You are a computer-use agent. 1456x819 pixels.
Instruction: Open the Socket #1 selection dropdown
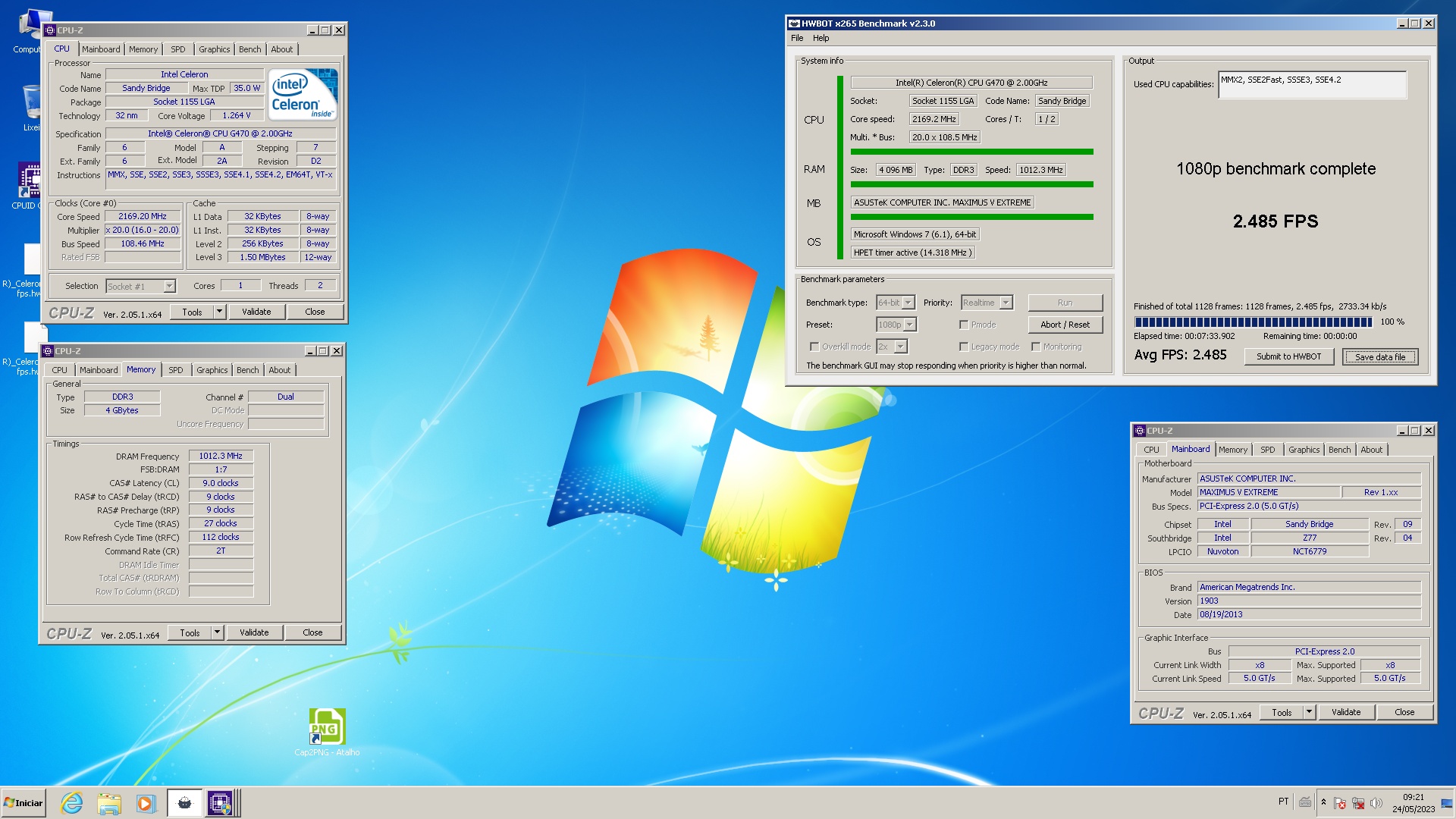pos(140,286)
